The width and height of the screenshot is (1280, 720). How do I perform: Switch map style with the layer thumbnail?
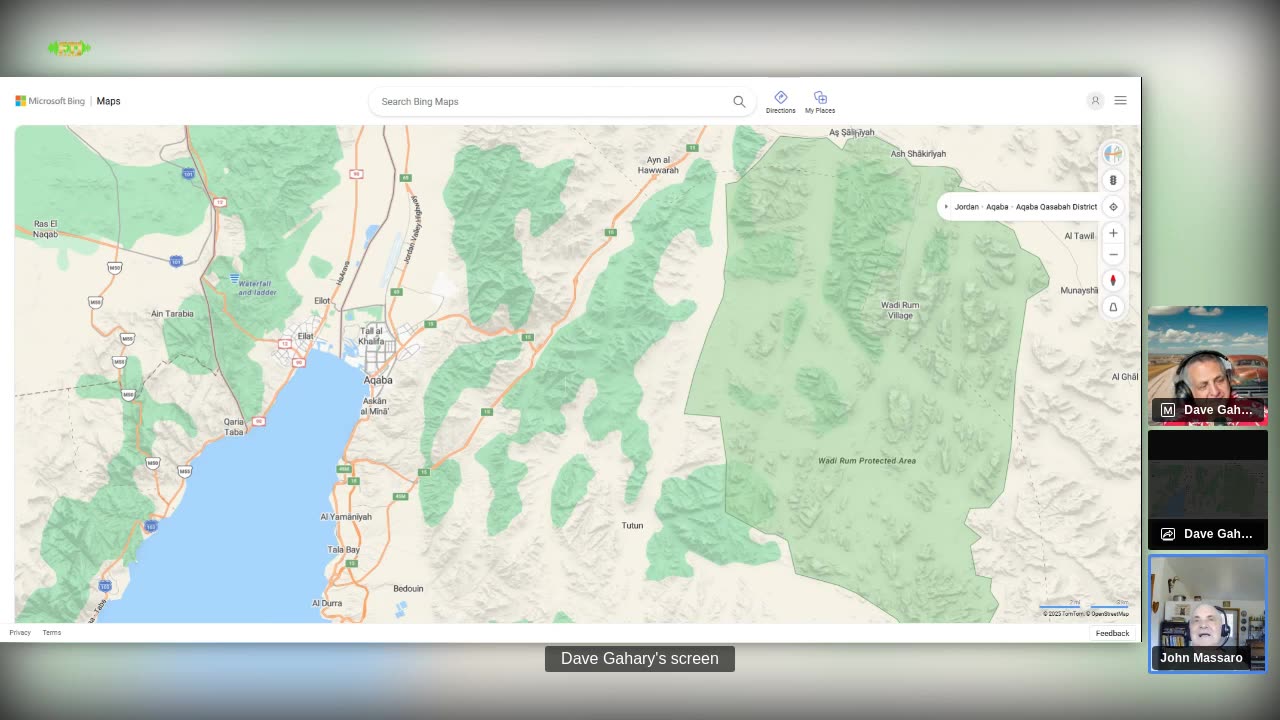point(1113,154)
